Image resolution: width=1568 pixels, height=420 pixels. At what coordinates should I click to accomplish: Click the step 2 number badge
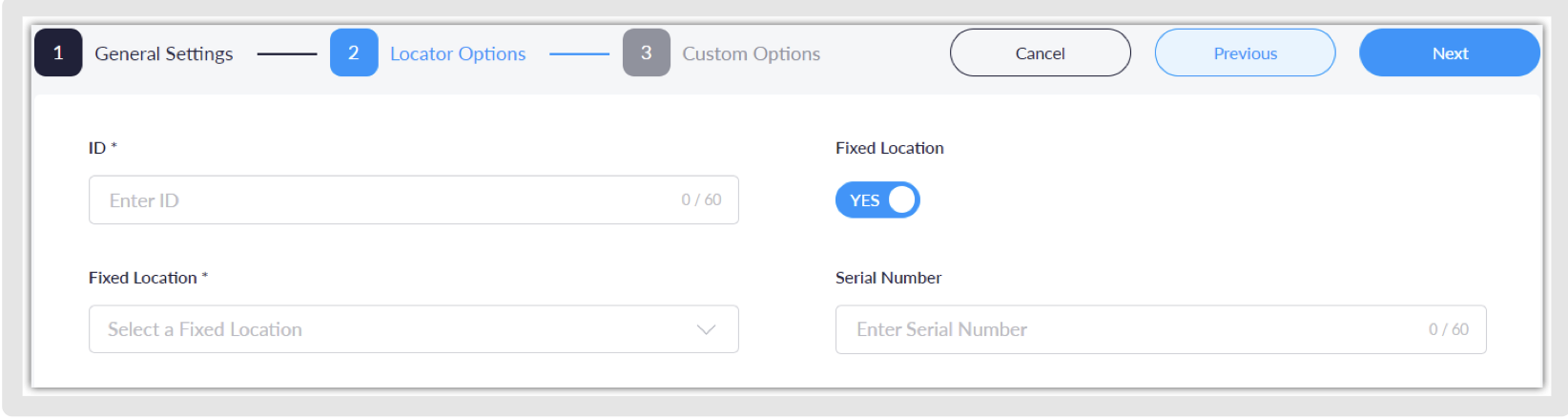(354, 53)
